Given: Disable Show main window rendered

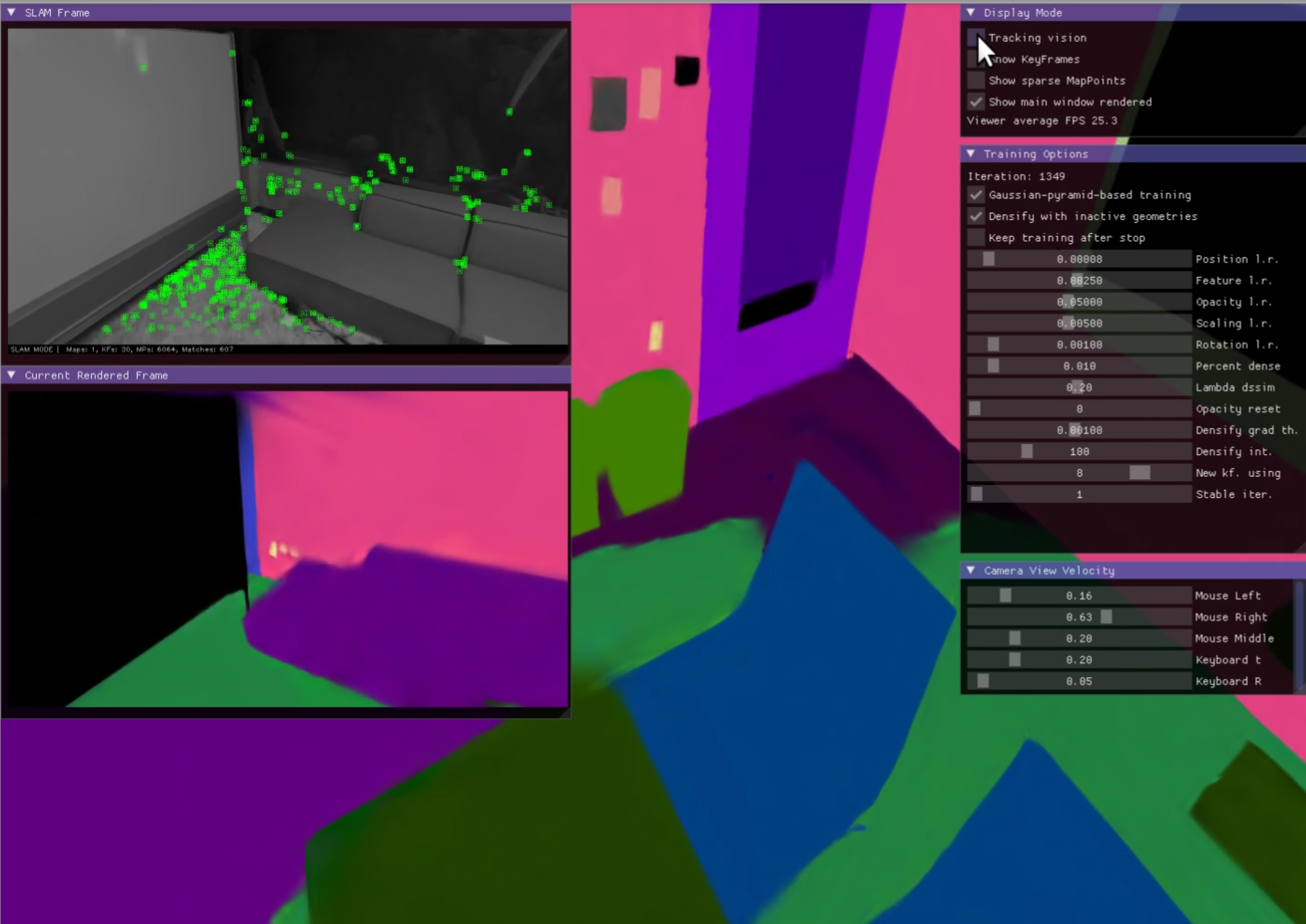Looking at the screenshot, I should [976, 102].
